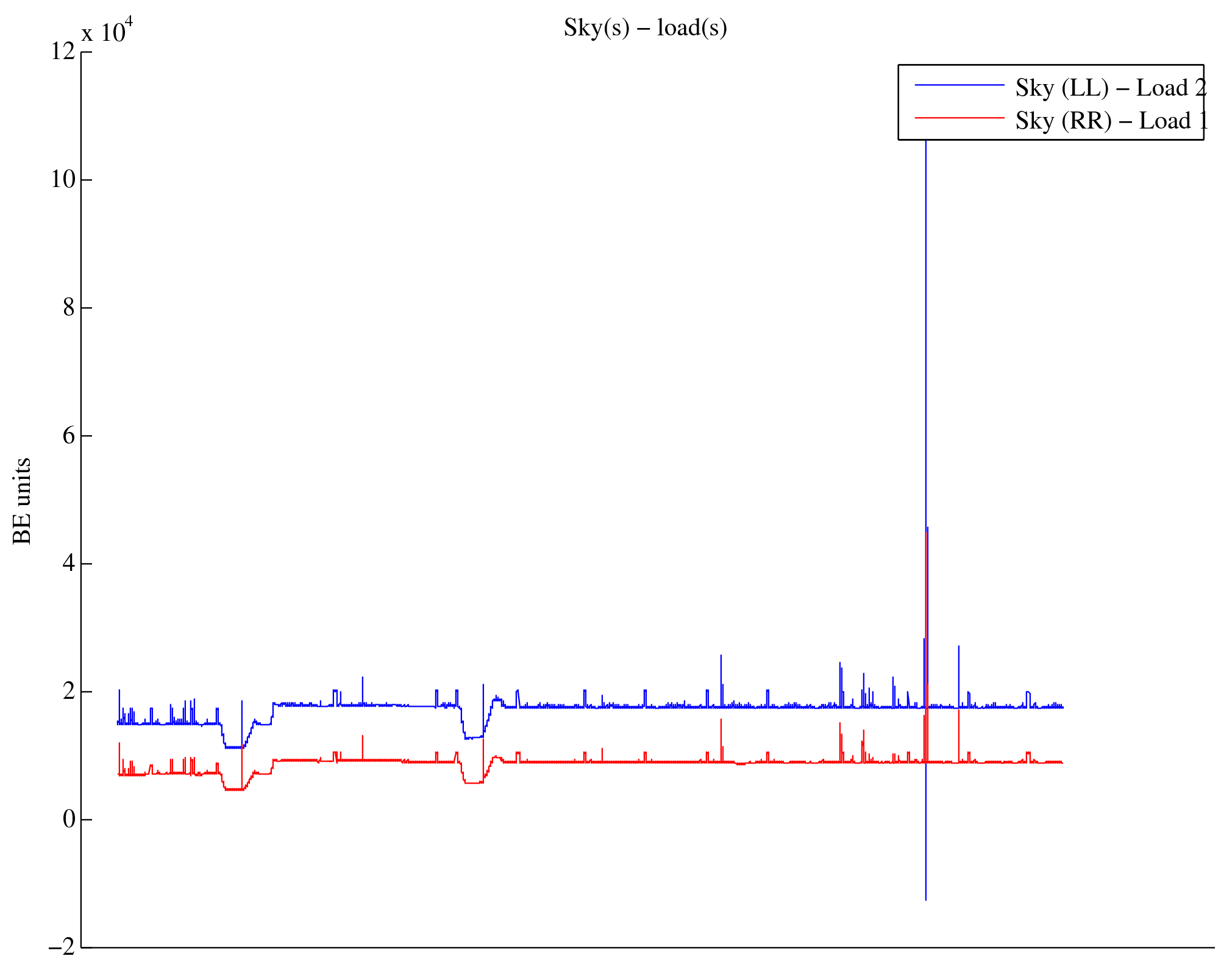Image resolution: width=1232 pixels, height=970 pixels.
Task: Select legend entry 'Sky (LL) – Load 2'
Action: [x=1111, y=88]
